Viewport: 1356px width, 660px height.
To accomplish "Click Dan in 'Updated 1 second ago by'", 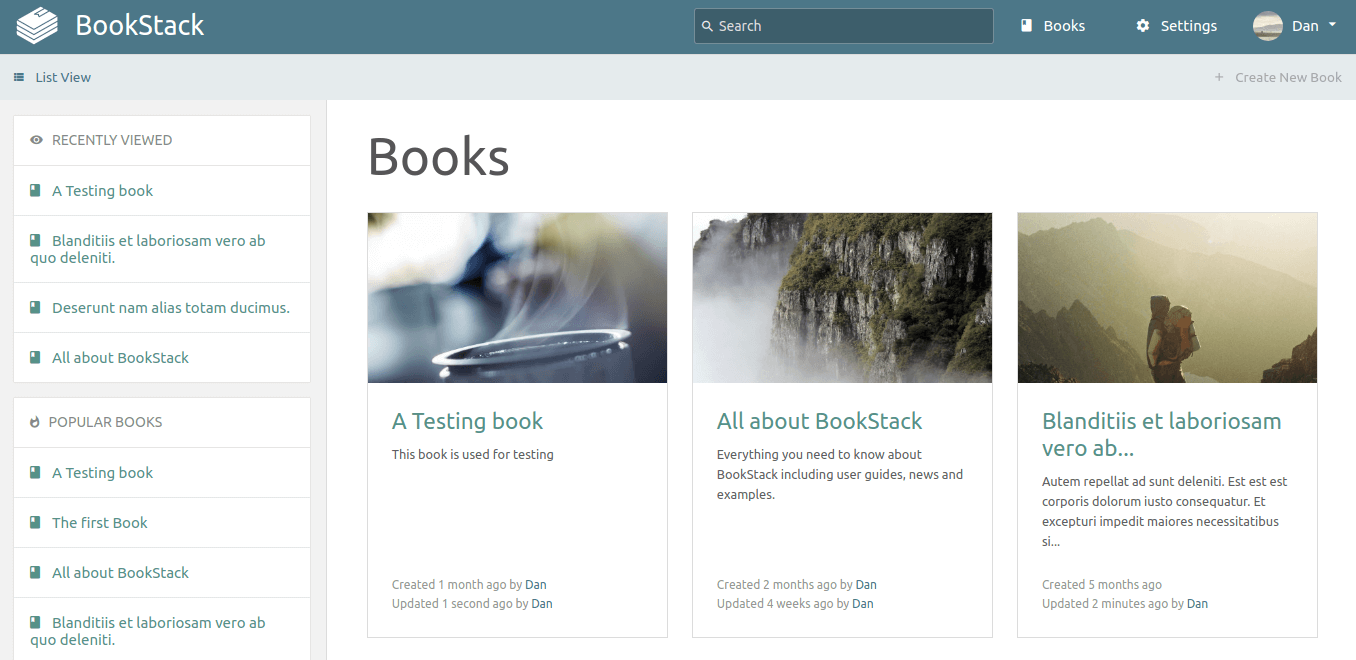I will tap(542, 603).
